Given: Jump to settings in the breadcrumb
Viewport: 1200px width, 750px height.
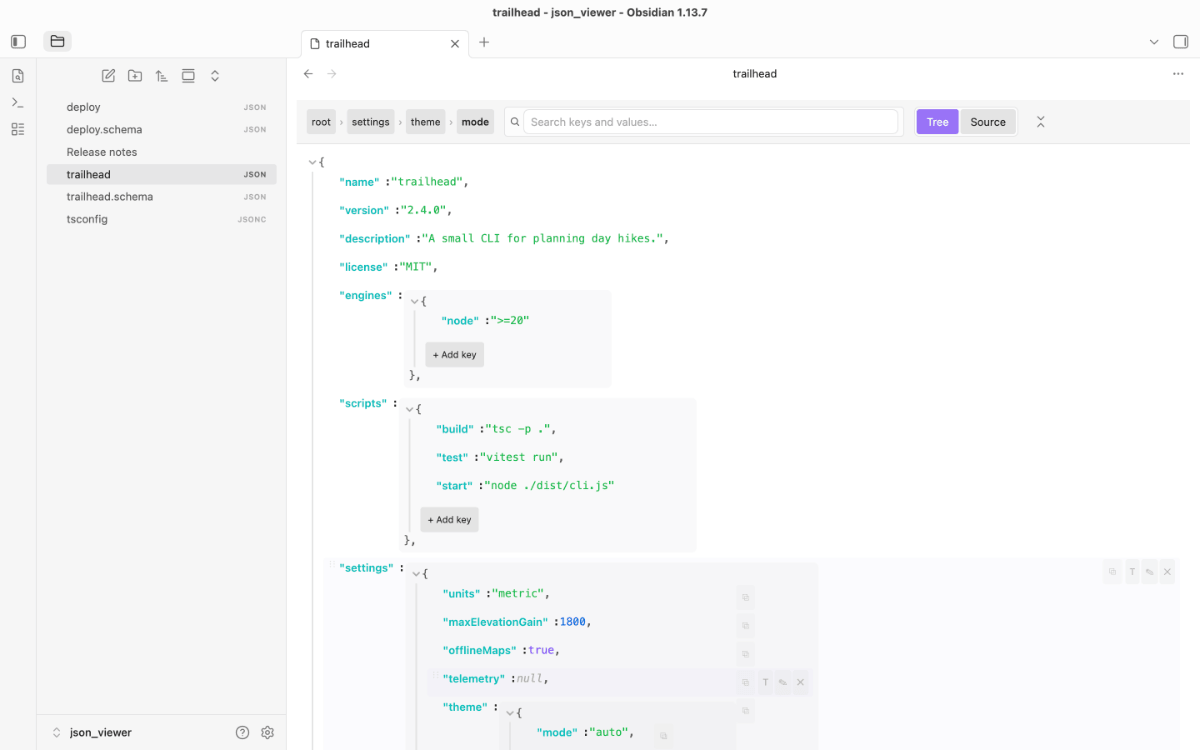Looking at the screenshot, I should tap(370, 122).
